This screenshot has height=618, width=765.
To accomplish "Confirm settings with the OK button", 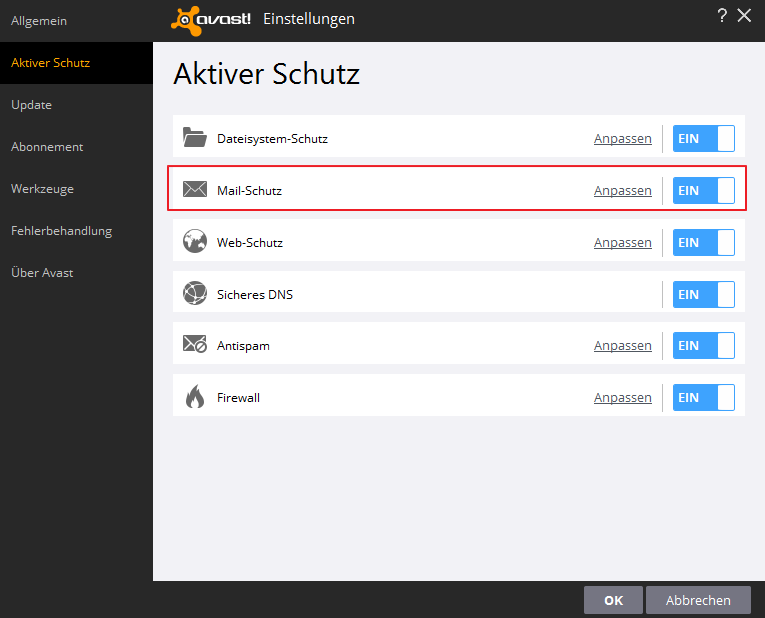I will point(613,600).
